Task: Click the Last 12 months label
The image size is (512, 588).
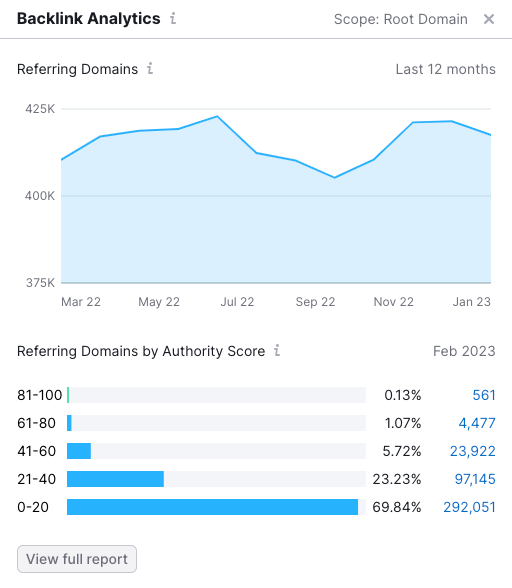Action: [x=446, y=69]
